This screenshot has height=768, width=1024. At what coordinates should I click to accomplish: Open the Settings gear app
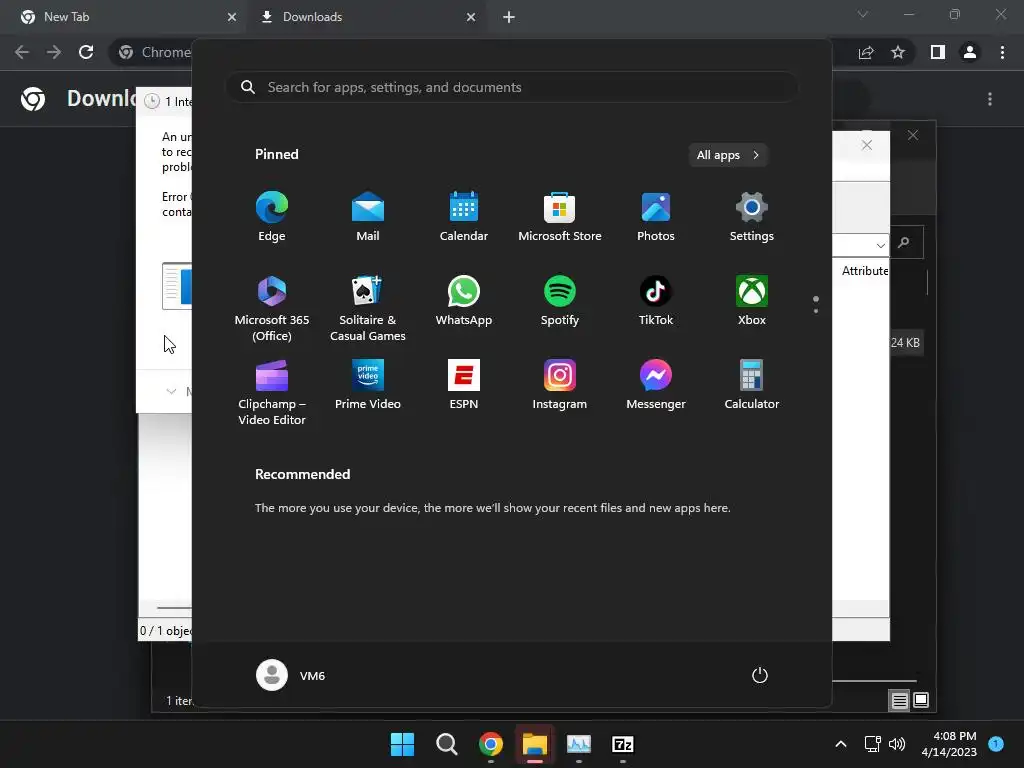click(752, 217)
